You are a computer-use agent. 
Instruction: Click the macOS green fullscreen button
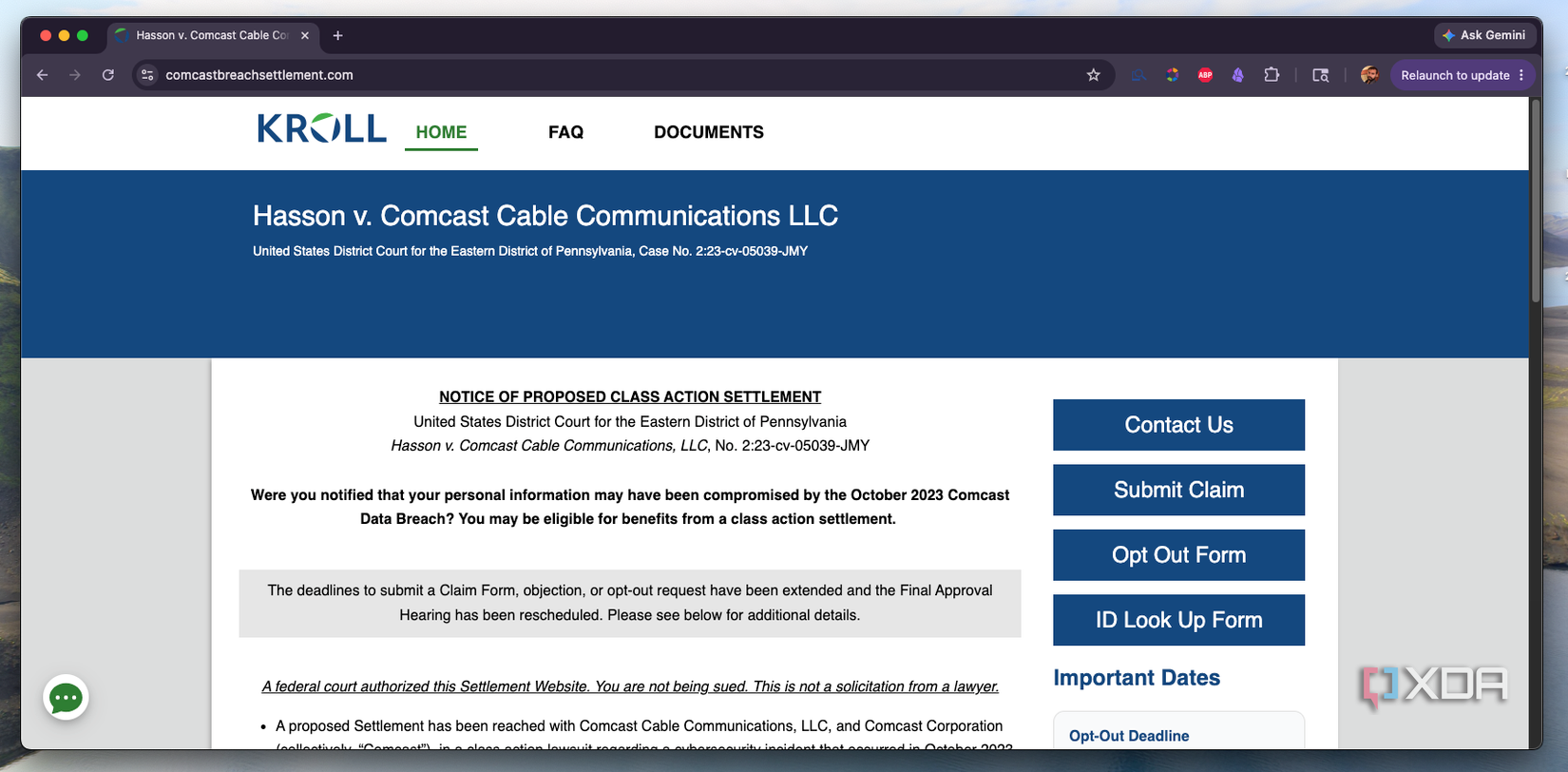coord(83,35)
